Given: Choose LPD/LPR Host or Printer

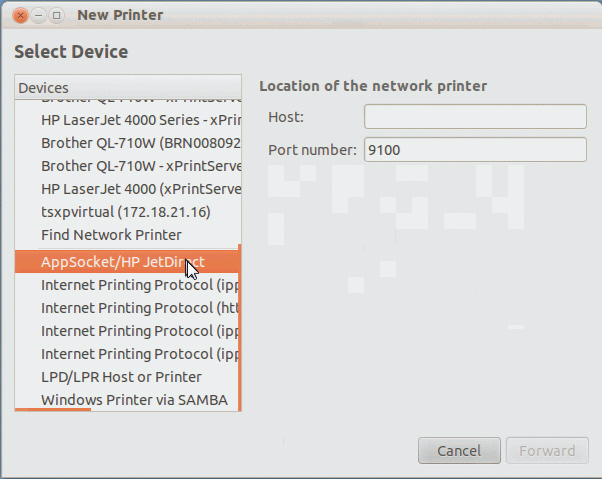Looking at the screenshot, I should pyautogui.click(x=121, y=377).
